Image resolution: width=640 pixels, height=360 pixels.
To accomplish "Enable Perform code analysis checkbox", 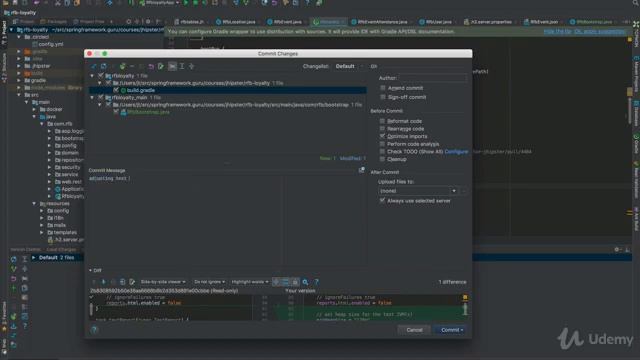I will pyautogui.click(x=382, y=144).
